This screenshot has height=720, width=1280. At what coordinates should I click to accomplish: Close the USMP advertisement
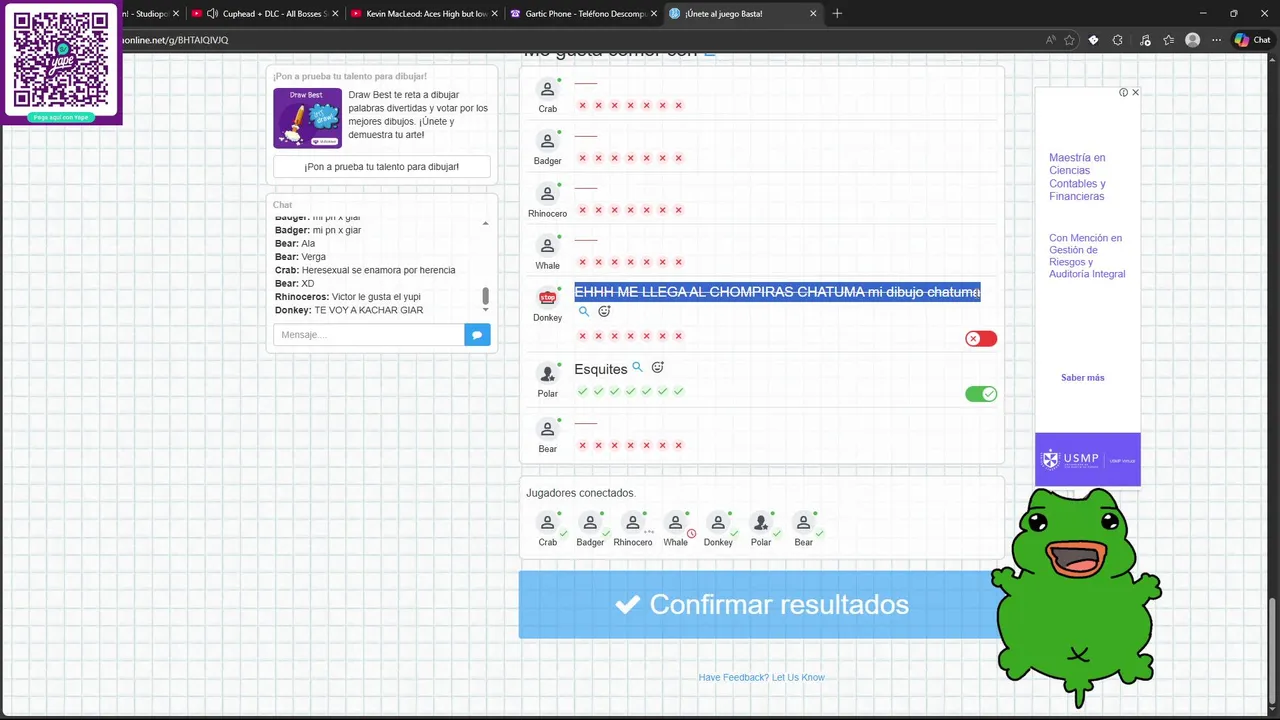(1135, 92)
